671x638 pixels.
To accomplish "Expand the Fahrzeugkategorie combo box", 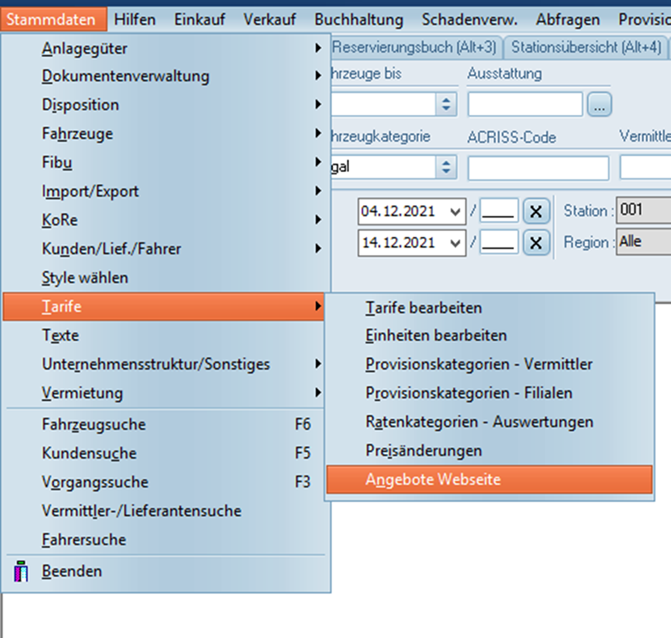I will (x=446, y=168).
